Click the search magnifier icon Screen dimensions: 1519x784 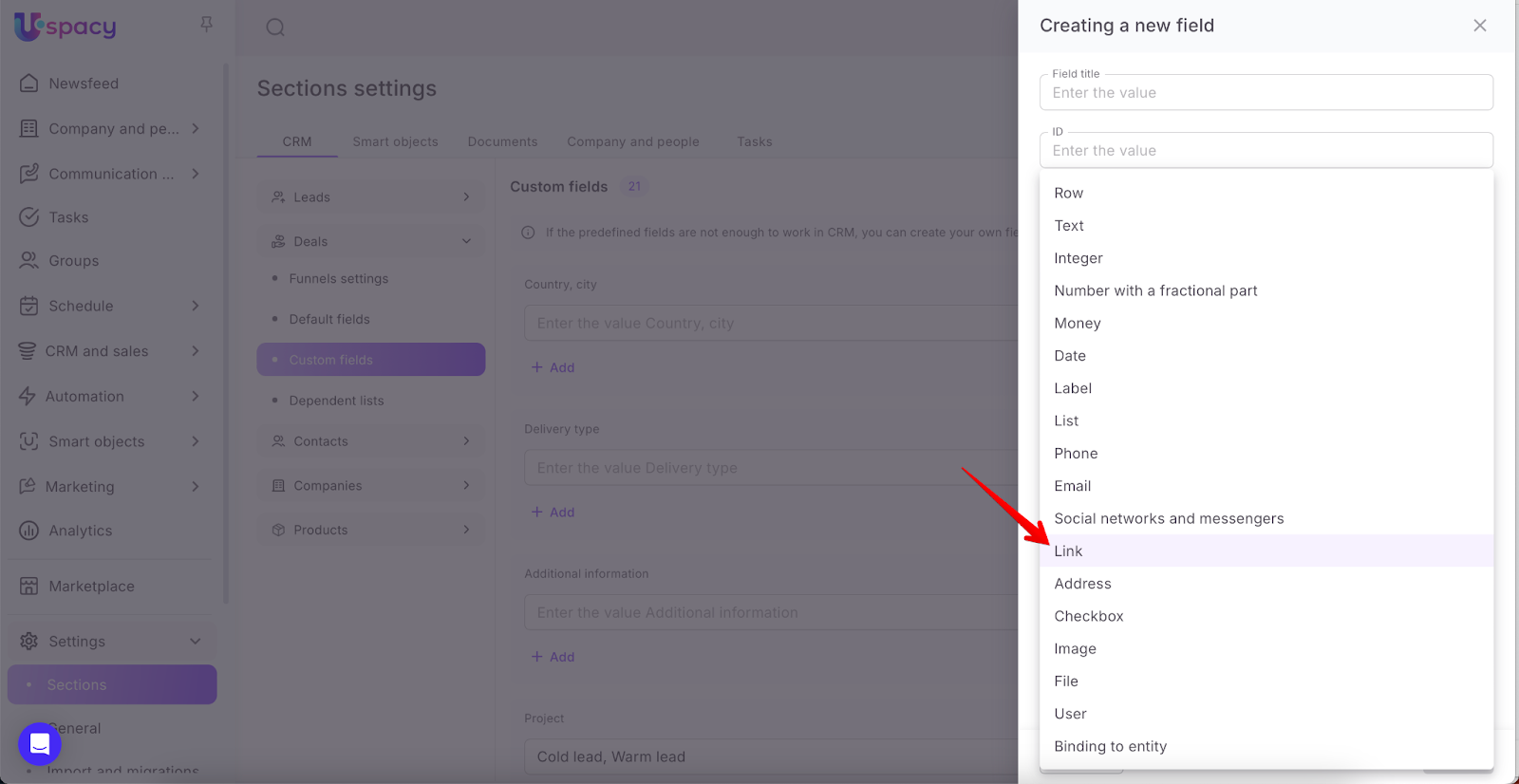(x=275, y=28)
